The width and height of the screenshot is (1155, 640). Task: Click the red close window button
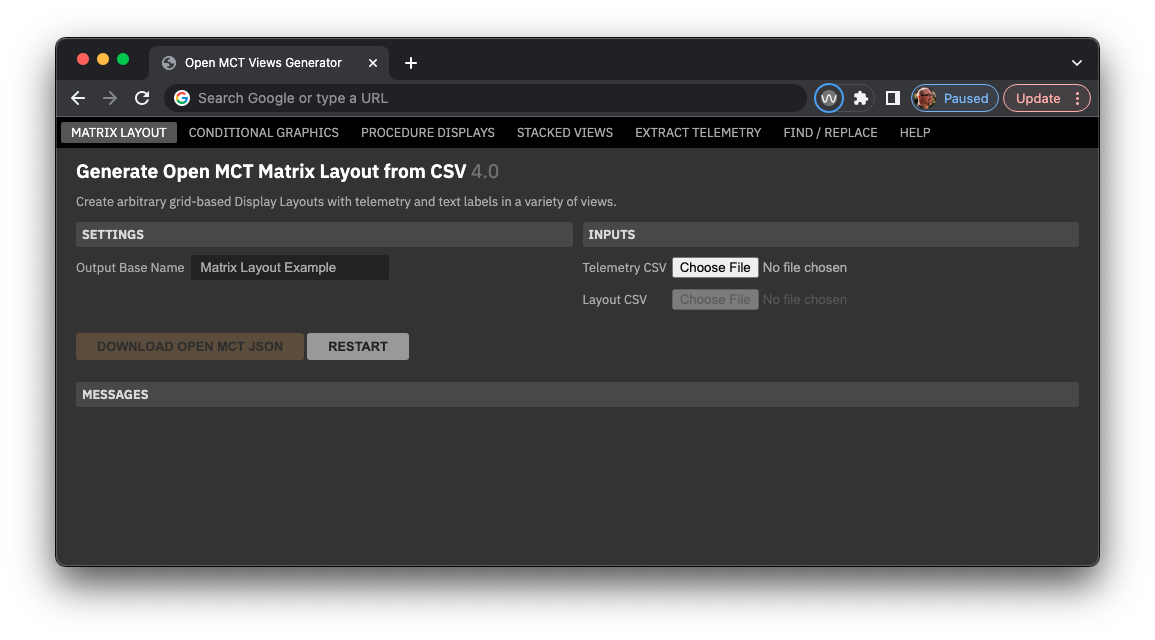[83, 60]
